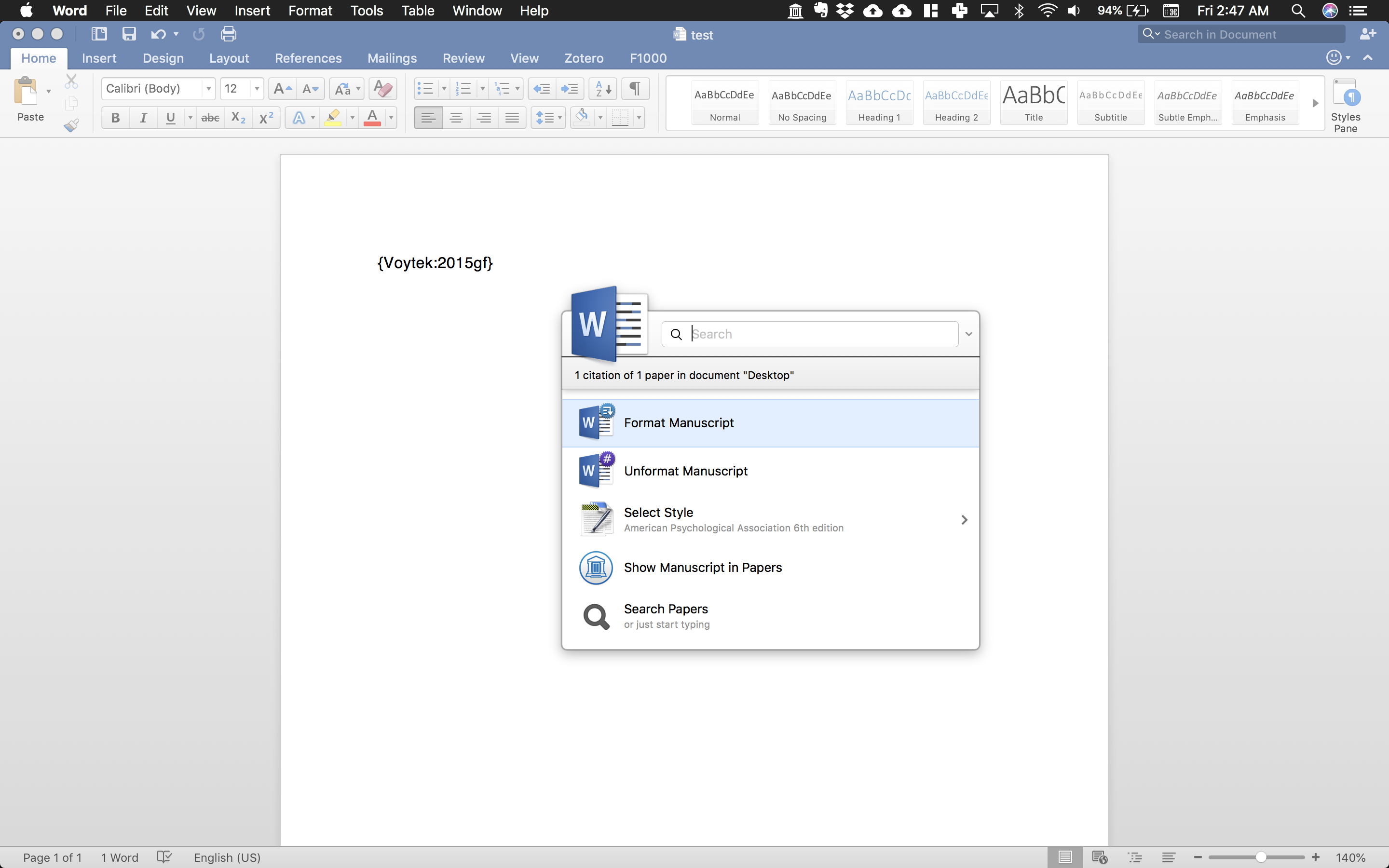Set Justify paragraph alignment
The image size is (1389, 868).
pyautogui.click(x=512, y=118)
